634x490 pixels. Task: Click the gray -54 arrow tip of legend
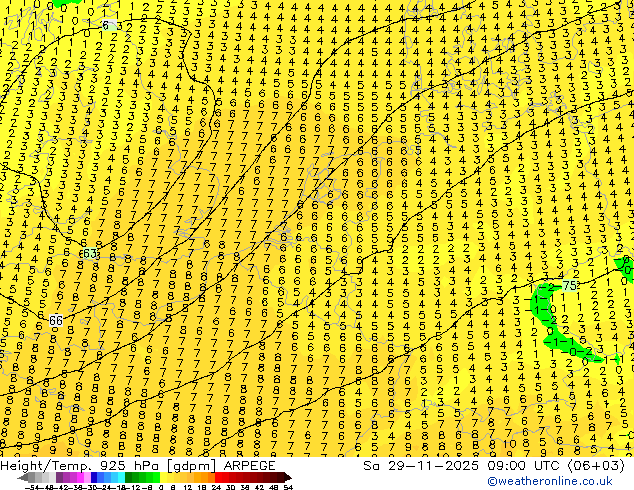click(23, 478)
